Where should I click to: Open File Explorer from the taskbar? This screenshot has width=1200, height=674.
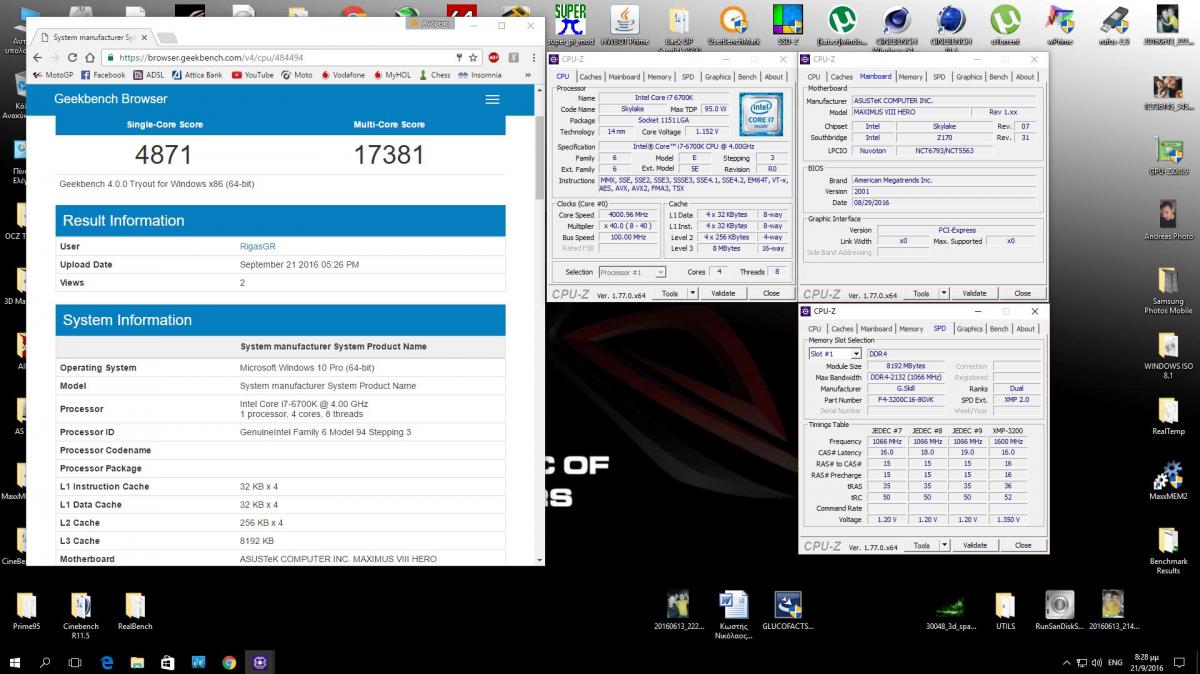[x=137, y=662]
